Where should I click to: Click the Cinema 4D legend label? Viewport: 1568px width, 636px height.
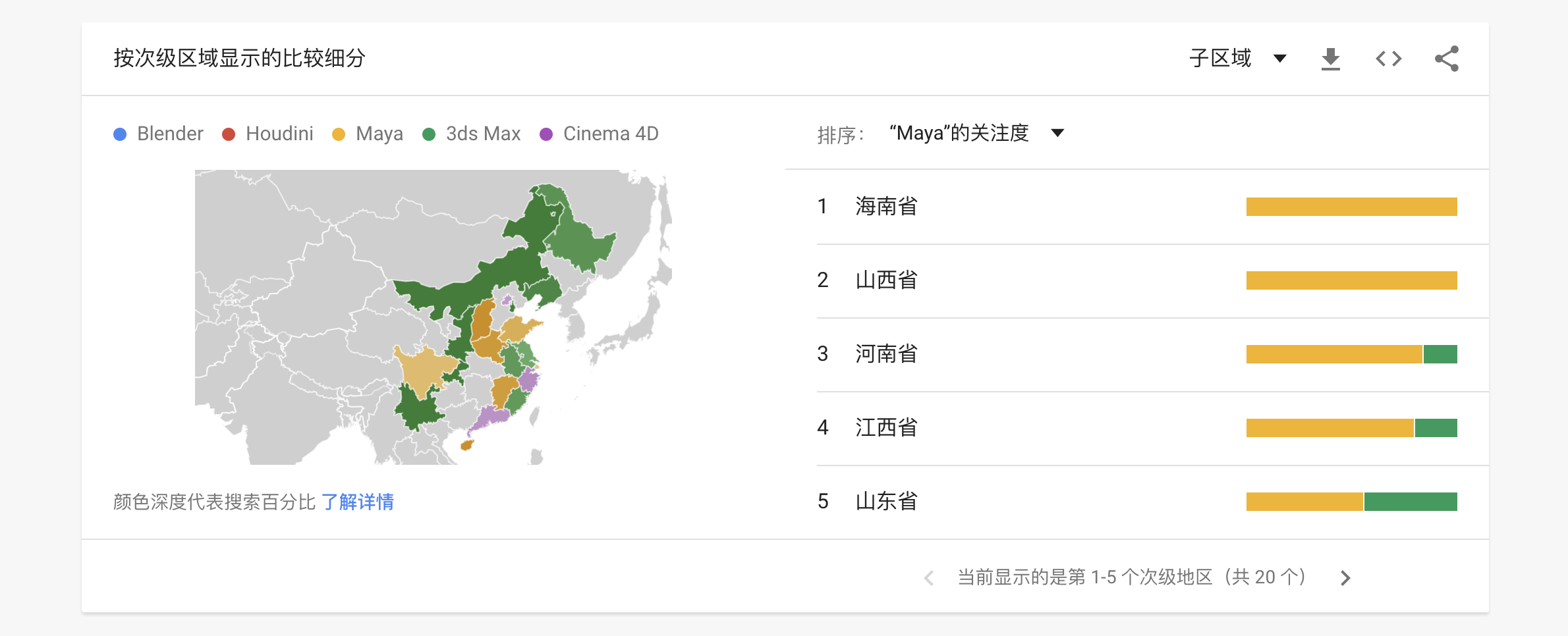(x=611, y=134)
